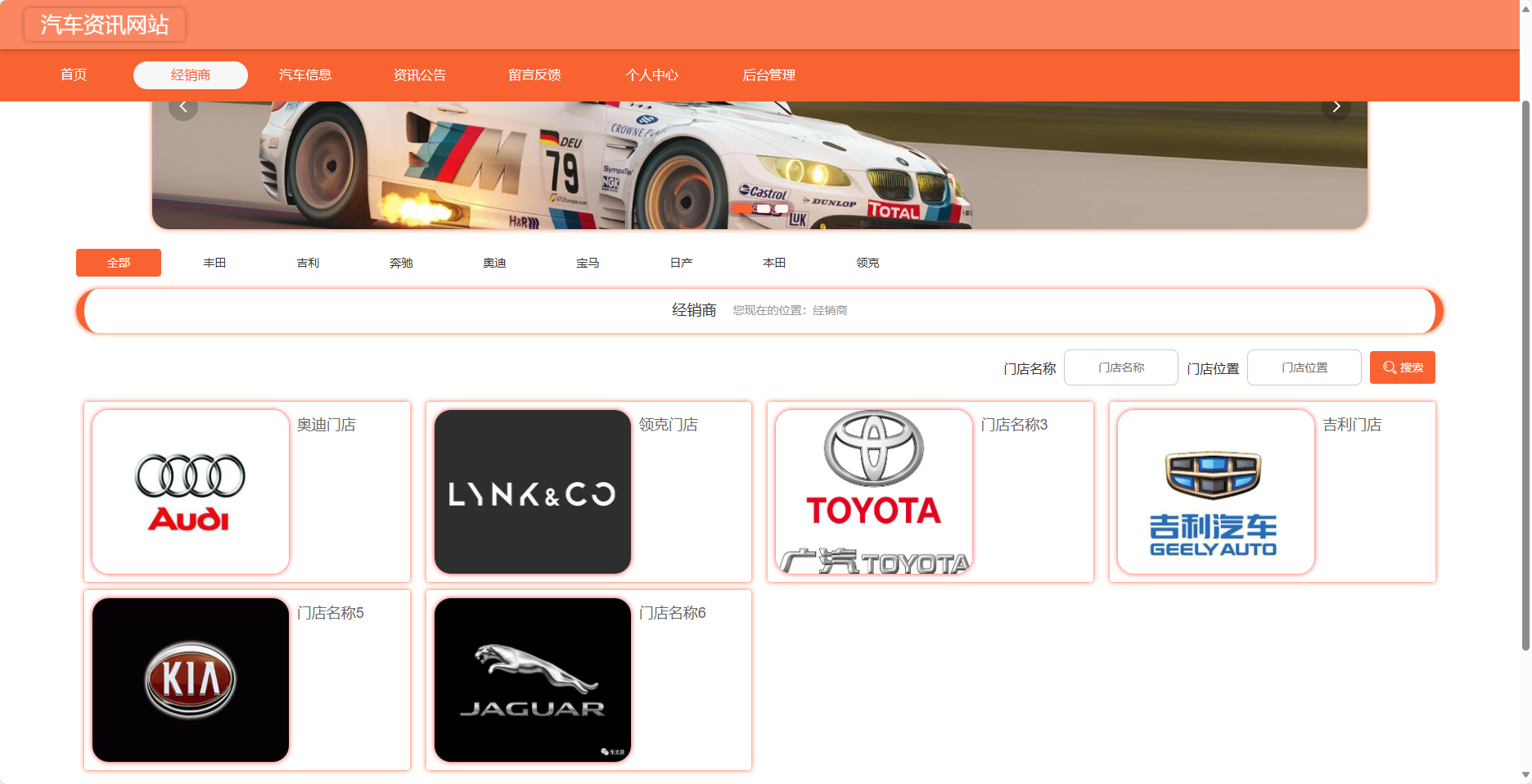Open the 首页 nav item
The image size is (1532, 784).
pyautogui.click(x=74, y=75)
